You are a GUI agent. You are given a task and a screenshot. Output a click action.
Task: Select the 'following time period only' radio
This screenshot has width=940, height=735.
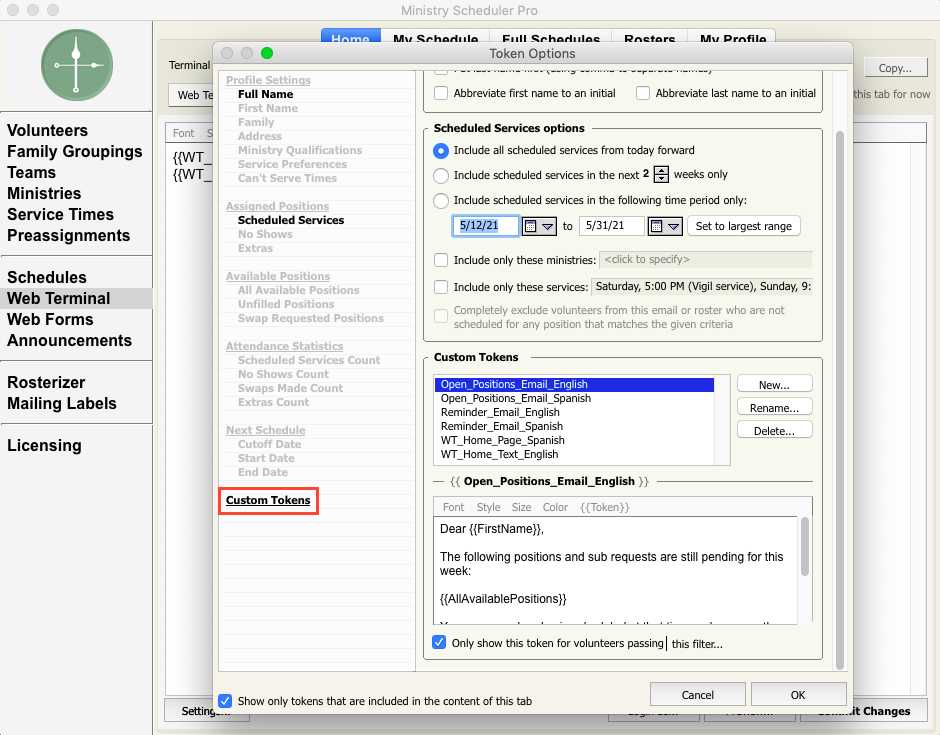point(441,200)
